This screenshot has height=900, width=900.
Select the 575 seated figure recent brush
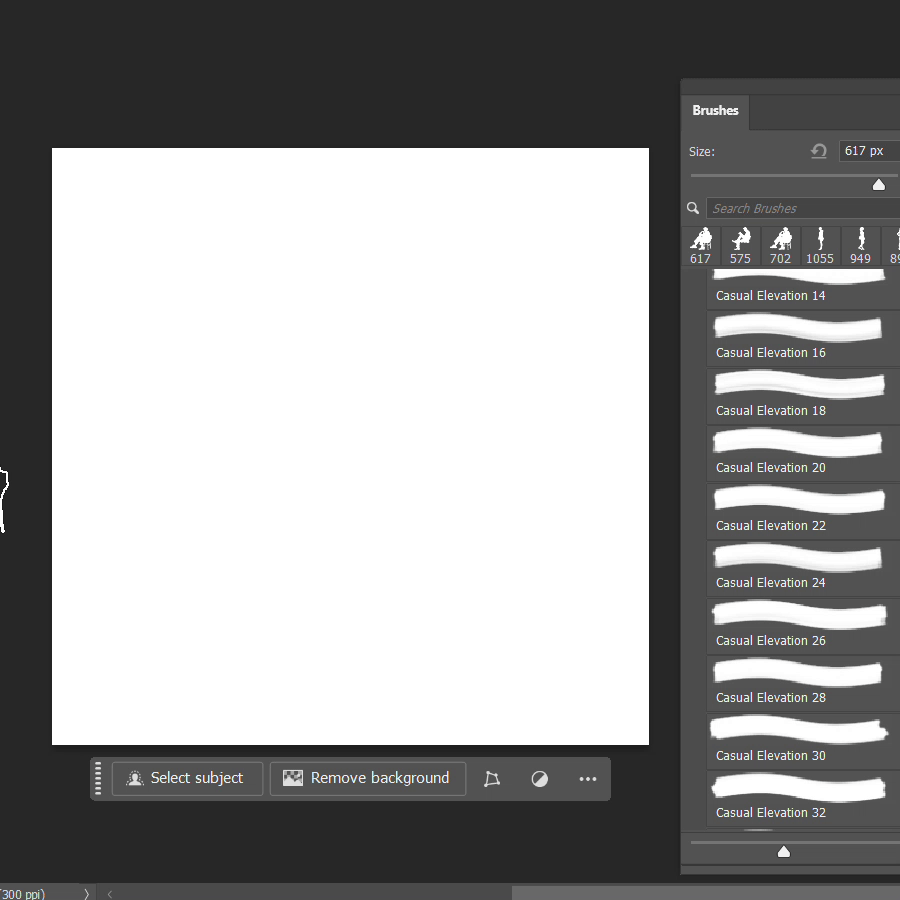coord(740,245)
